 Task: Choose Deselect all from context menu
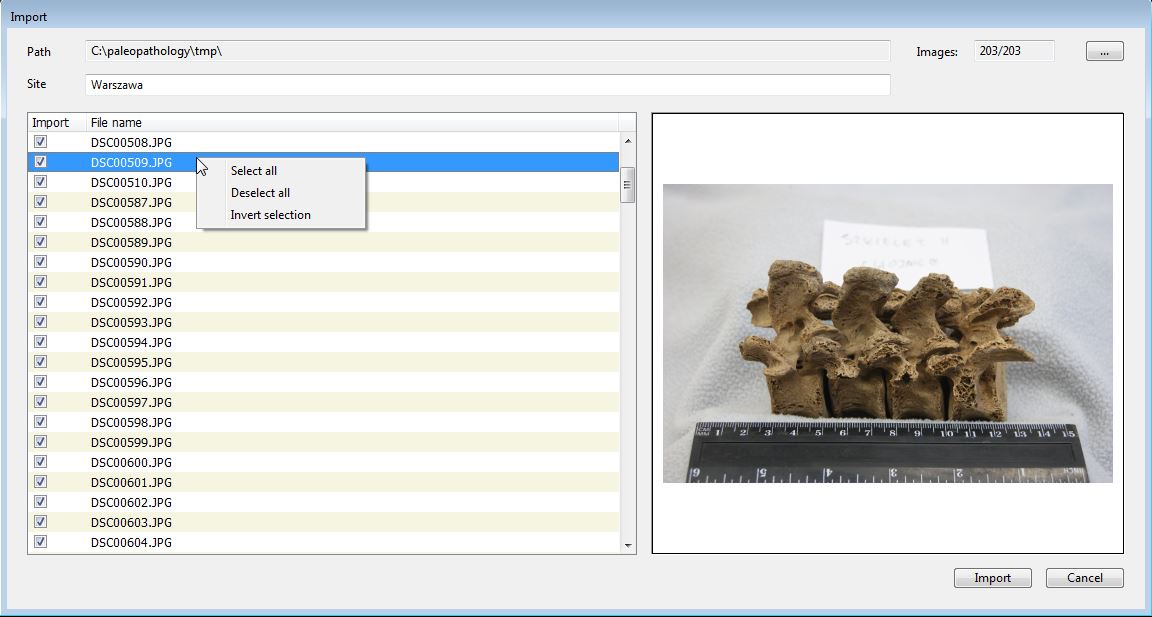pos(260,193)
